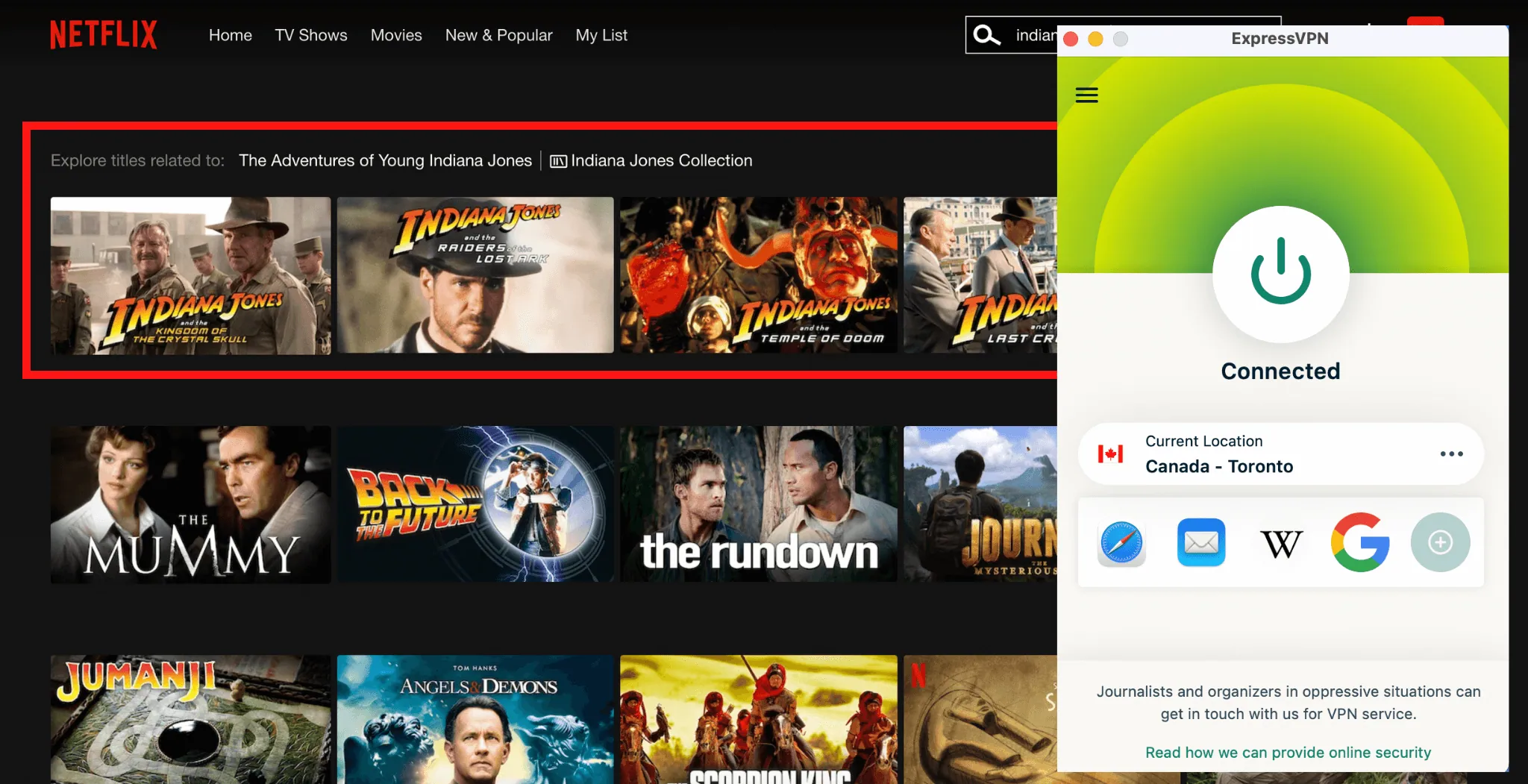Open ExpressVPN hamburger menu
The width and height of the screenshot is (1528, 784).
click(1086, 95)
